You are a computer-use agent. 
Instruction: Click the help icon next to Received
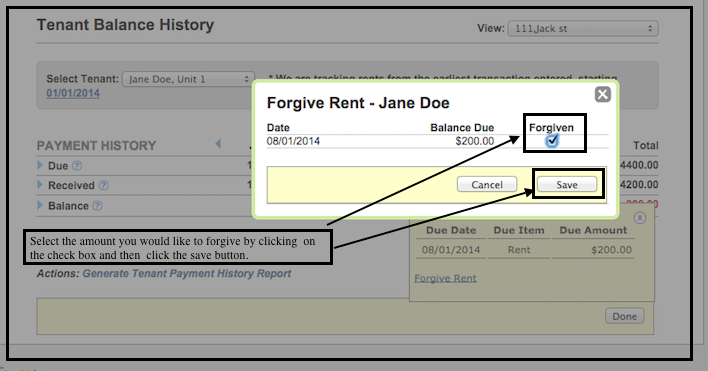(104, 185)
